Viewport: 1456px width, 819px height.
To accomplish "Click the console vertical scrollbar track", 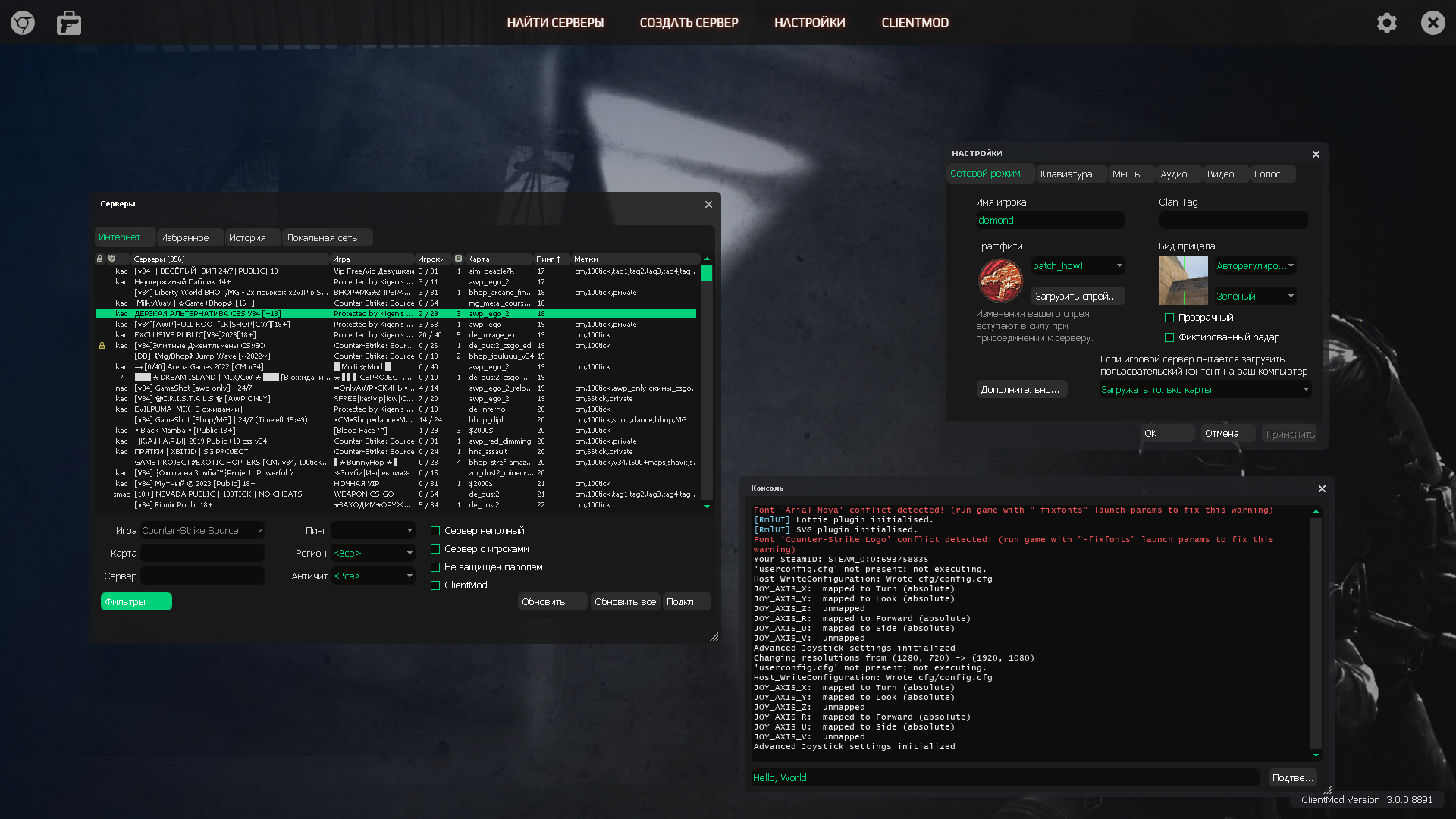I will point(1316,633).
